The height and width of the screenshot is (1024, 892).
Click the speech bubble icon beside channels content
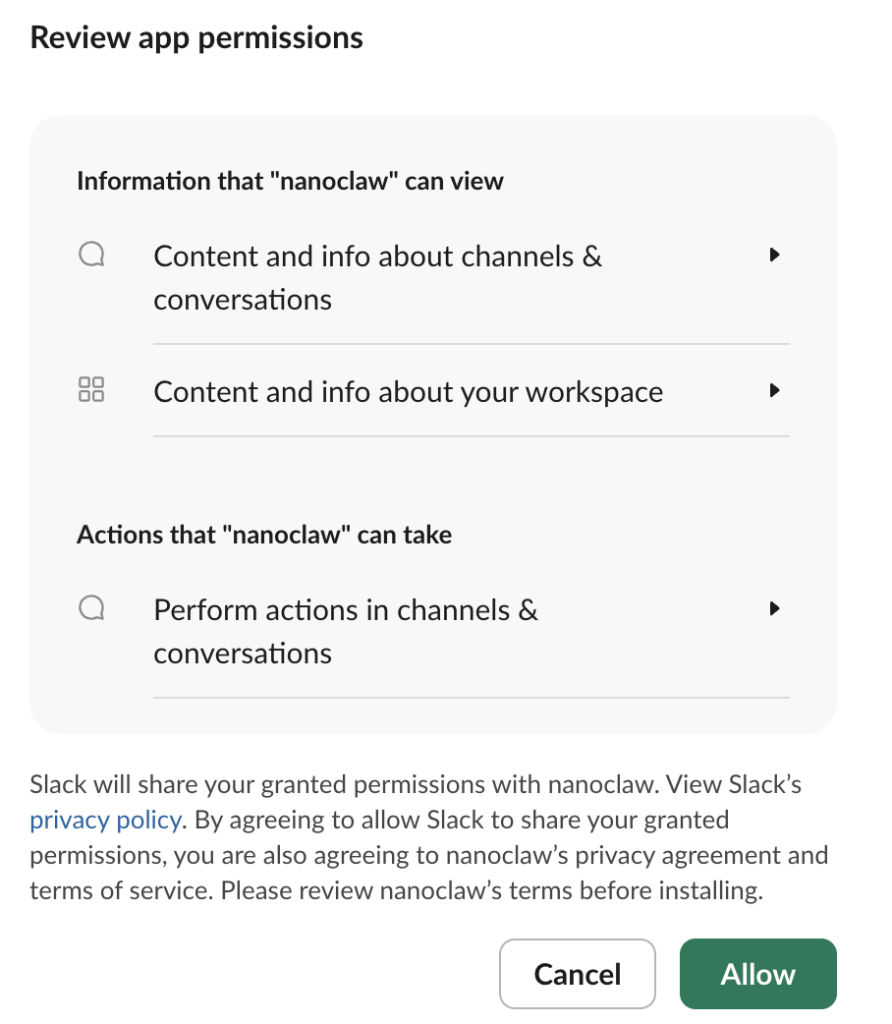(x=92, y=256)
